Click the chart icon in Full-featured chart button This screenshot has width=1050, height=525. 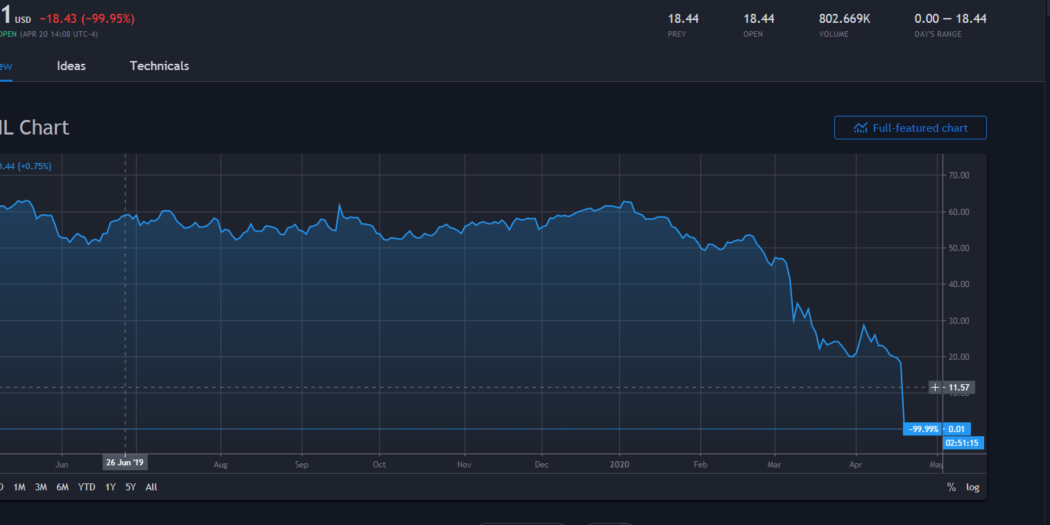860,128
